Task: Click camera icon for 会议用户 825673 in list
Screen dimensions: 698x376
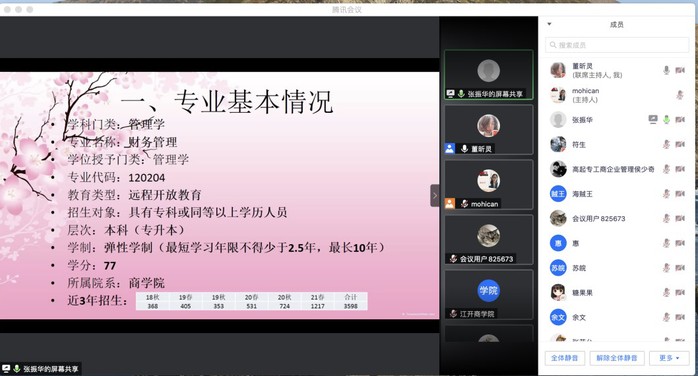Action: pos(680,218)
